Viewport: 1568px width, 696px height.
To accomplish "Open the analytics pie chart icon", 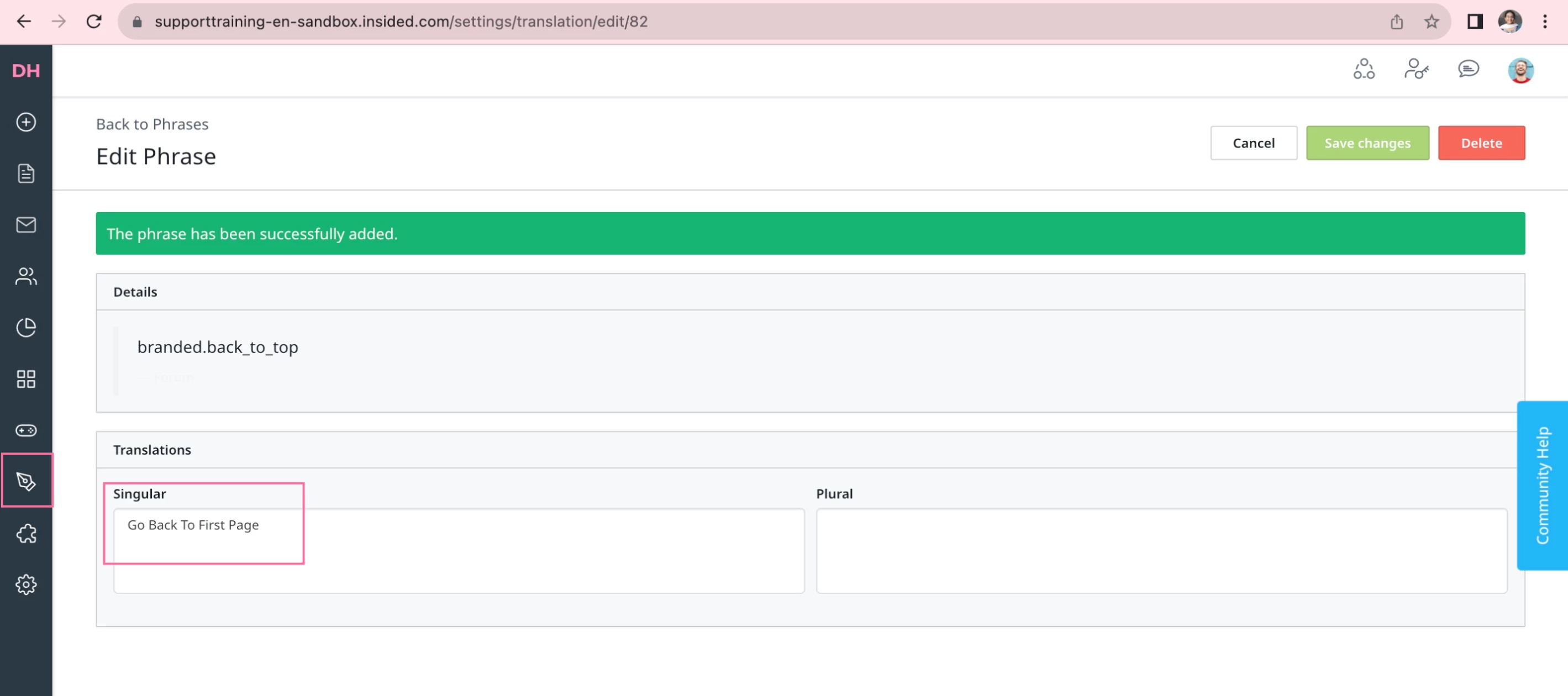I will (x=25, y=328).
